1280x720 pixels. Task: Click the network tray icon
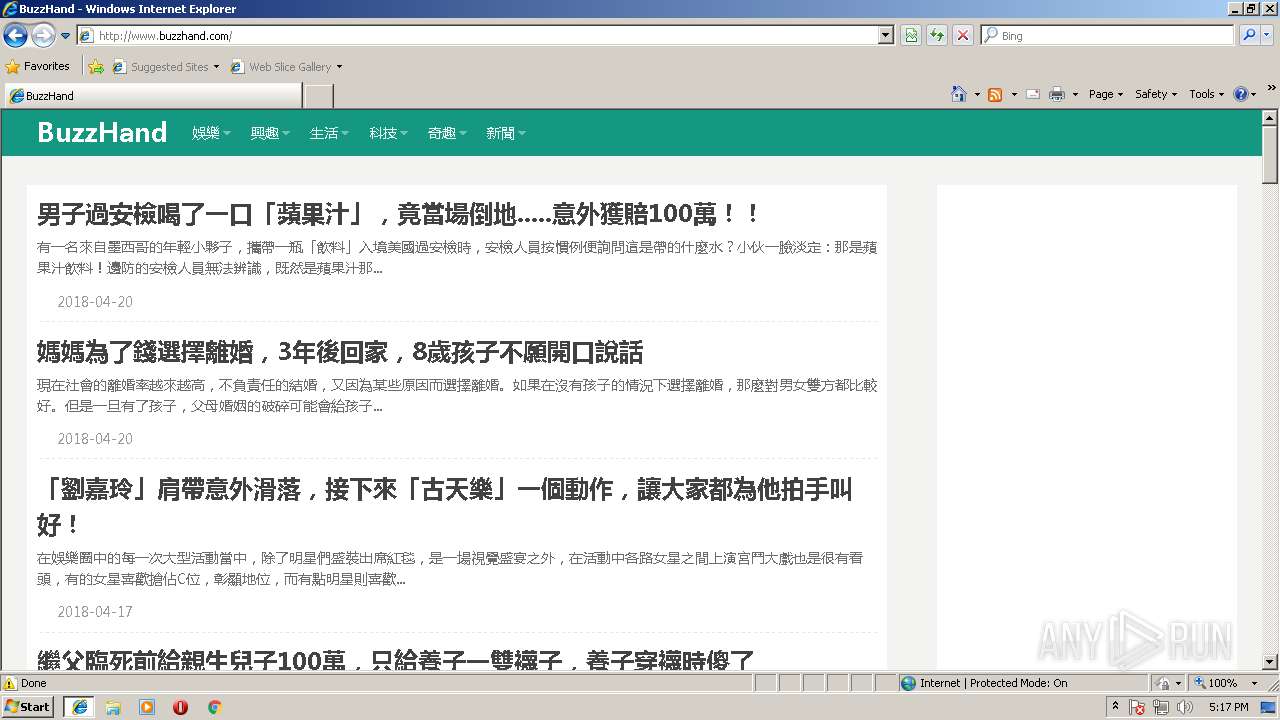(x=1161, y=707)
